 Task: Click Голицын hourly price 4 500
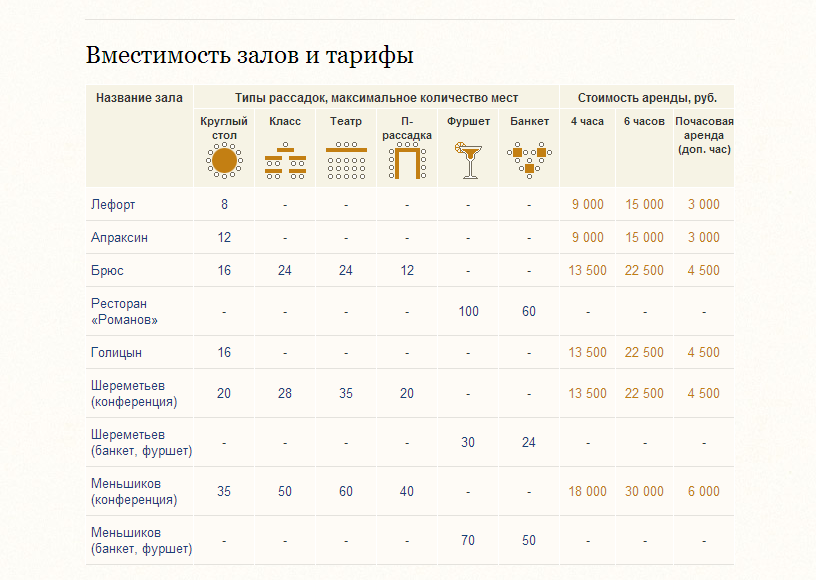[x=704, y=353]
